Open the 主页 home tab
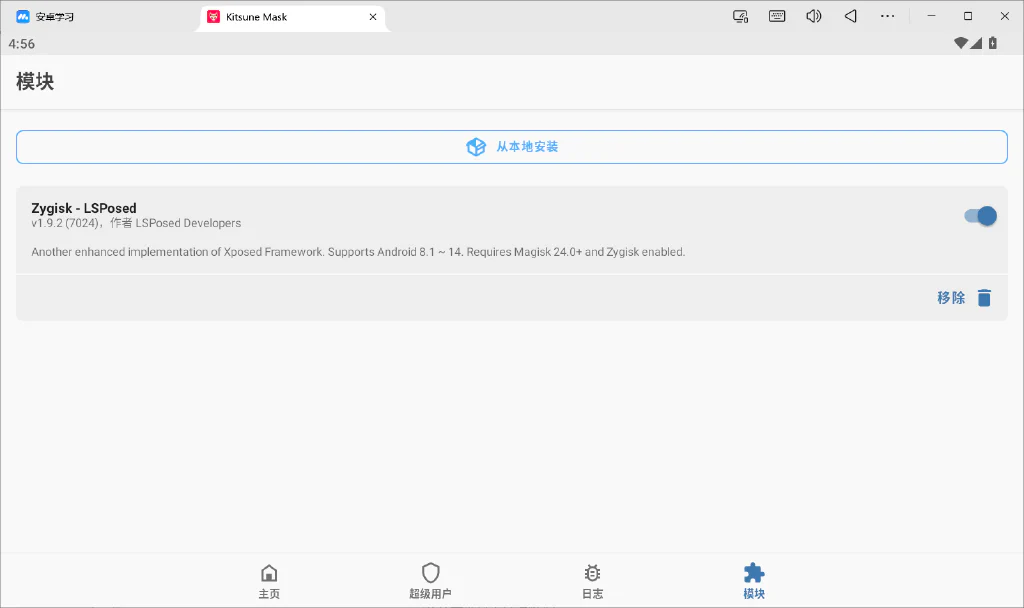 pyautogui.click(x=269, y=581)
